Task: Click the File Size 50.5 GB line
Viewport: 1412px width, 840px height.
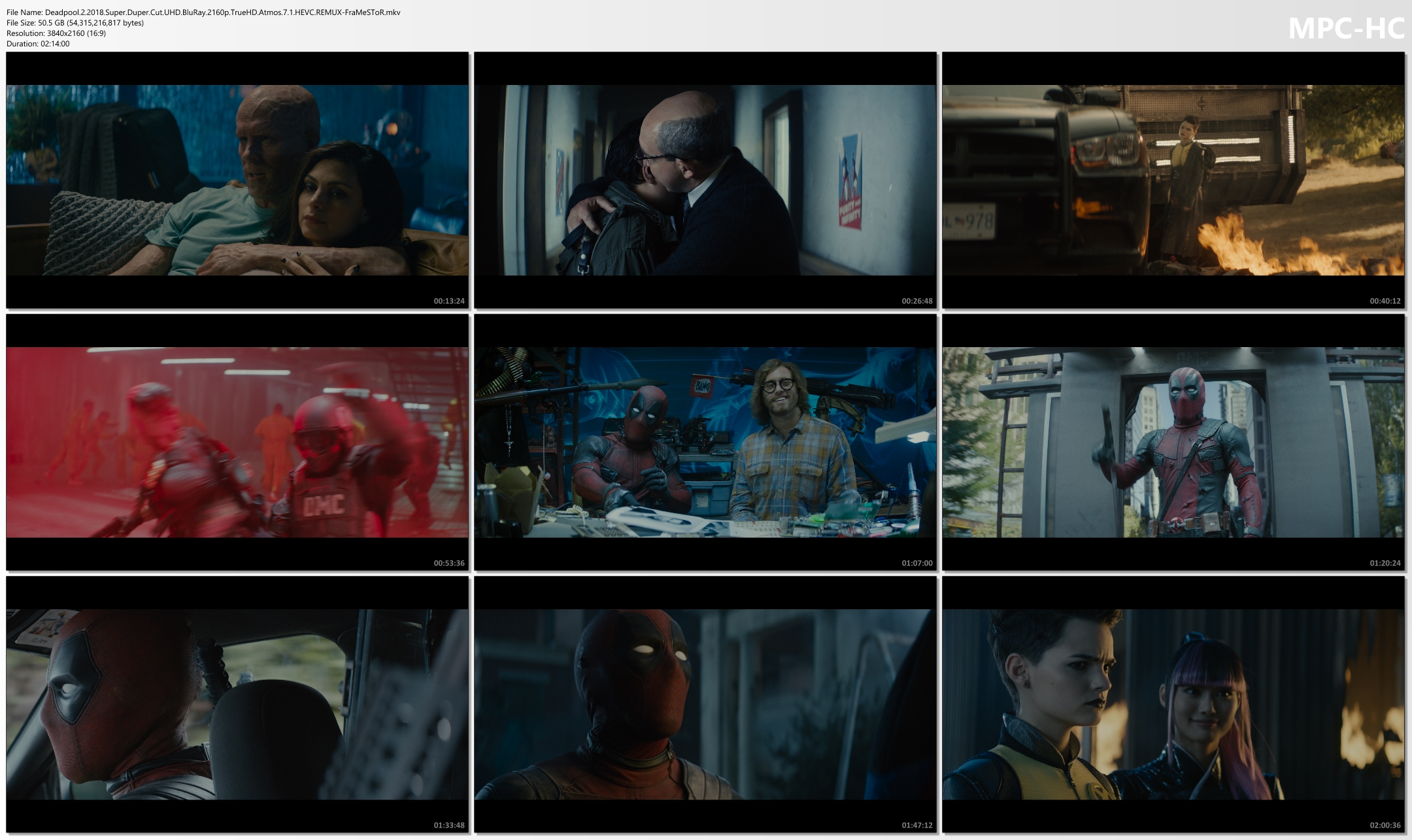Action: point(75,23)
